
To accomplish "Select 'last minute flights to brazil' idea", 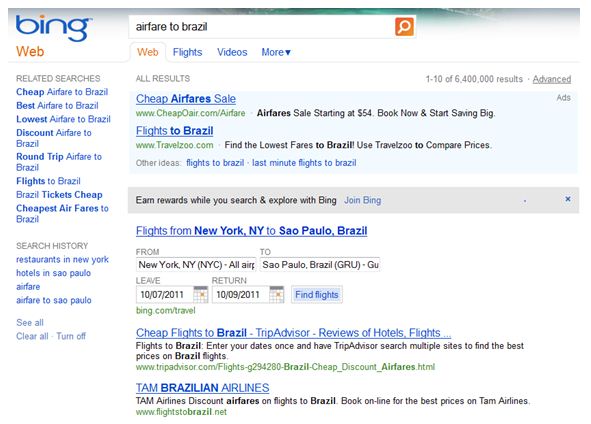I will pos(304,163).
